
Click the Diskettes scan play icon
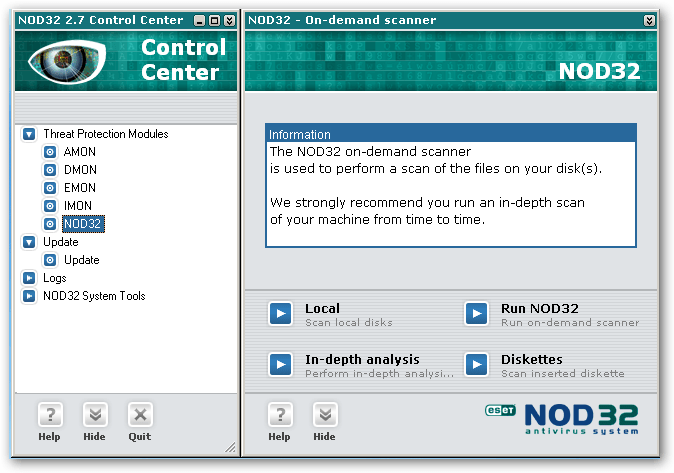click(x=477, y=365)
